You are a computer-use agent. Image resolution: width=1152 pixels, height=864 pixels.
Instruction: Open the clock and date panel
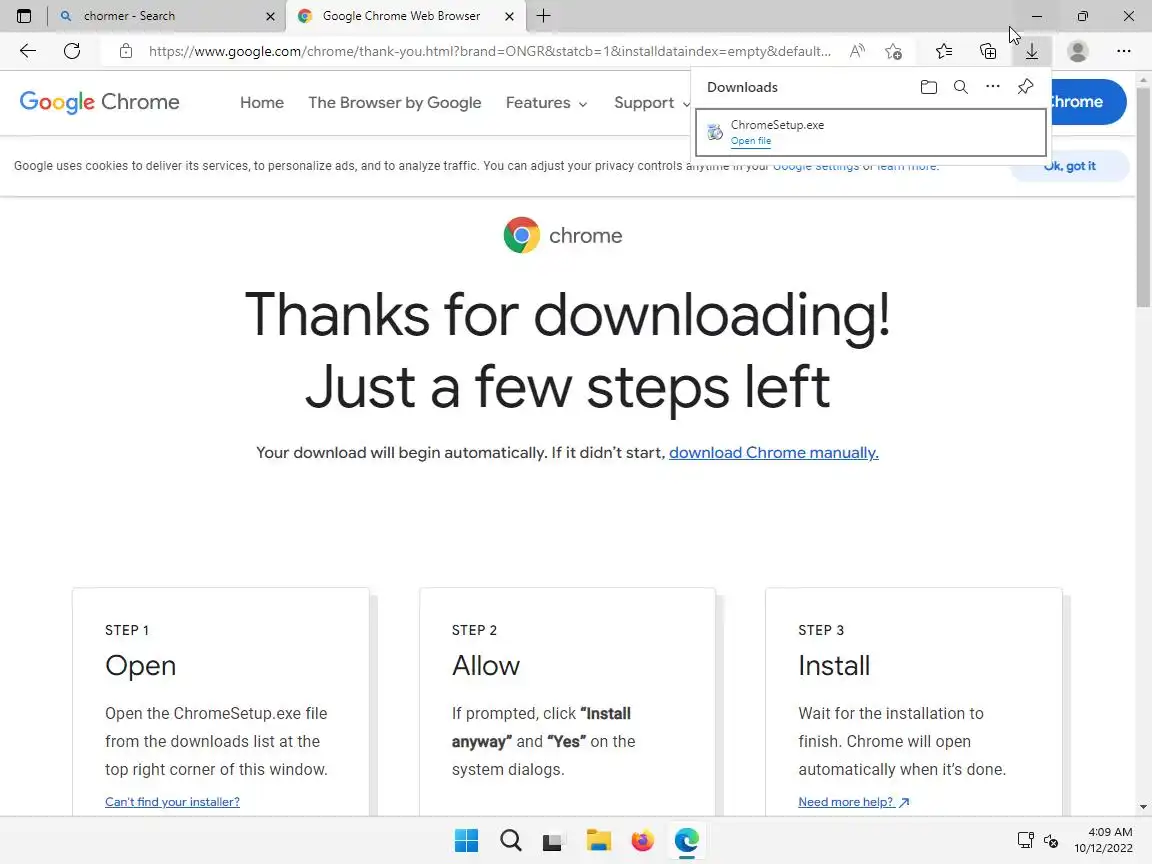pyautogui.click(x=1104, y=840)
